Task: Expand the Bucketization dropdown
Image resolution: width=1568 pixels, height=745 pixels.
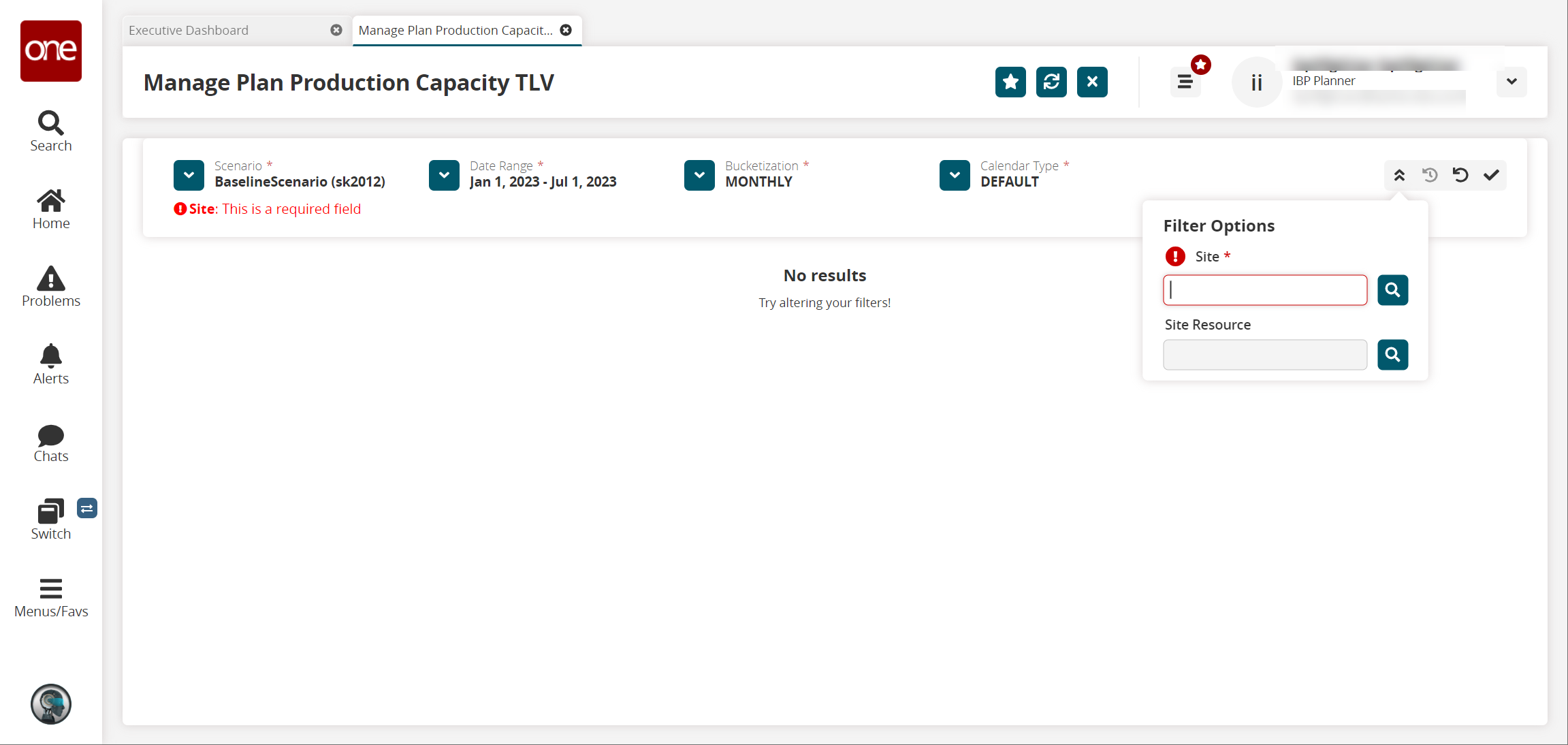Action: pyautogui.click(x=699, y=176)
